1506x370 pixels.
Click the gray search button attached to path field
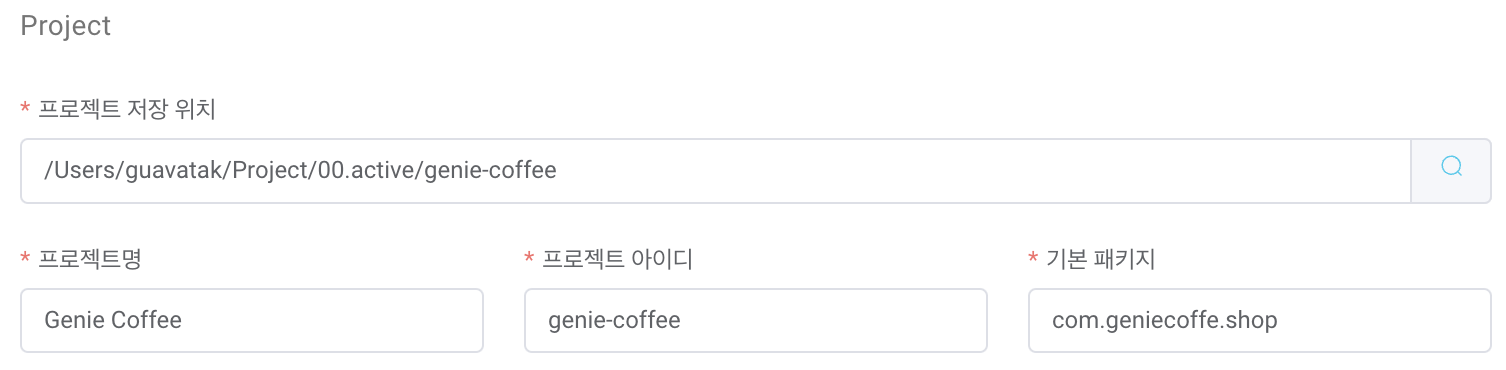(1451, 171)
